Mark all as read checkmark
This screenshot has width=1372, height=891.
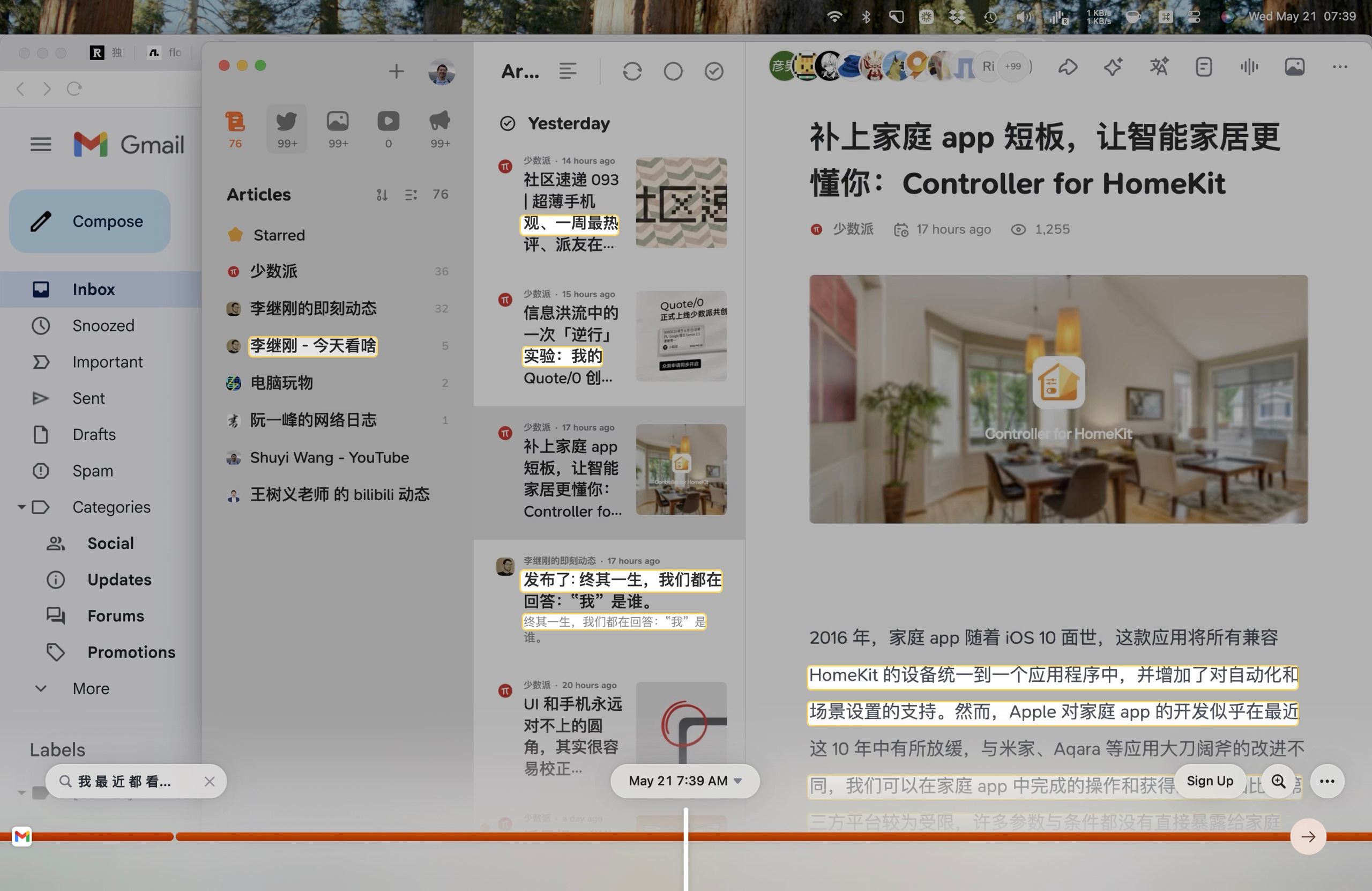coord(714,71)
